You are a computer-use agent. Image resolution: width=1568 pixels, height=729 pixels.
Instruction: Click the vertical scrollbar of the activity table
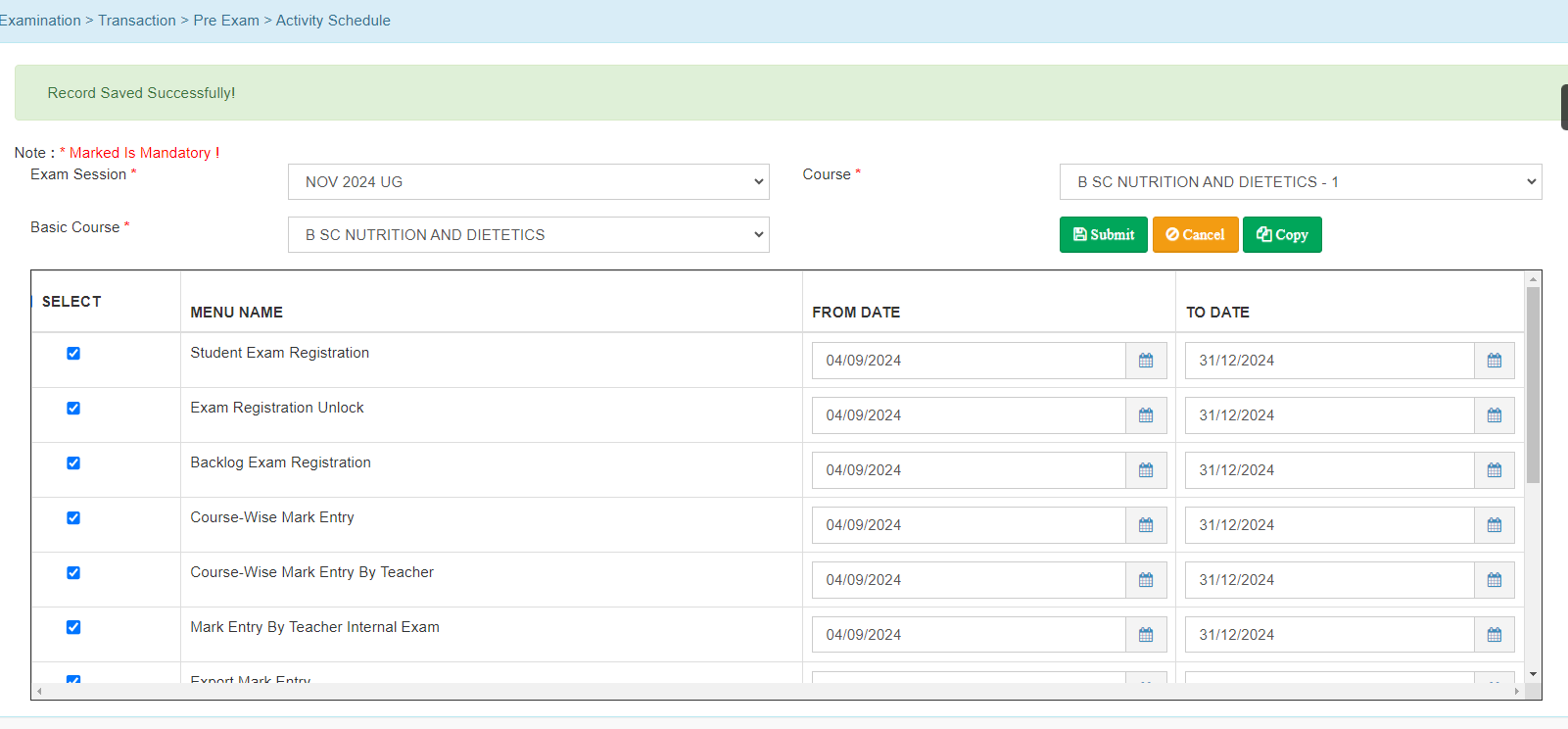click(1533, 384)
